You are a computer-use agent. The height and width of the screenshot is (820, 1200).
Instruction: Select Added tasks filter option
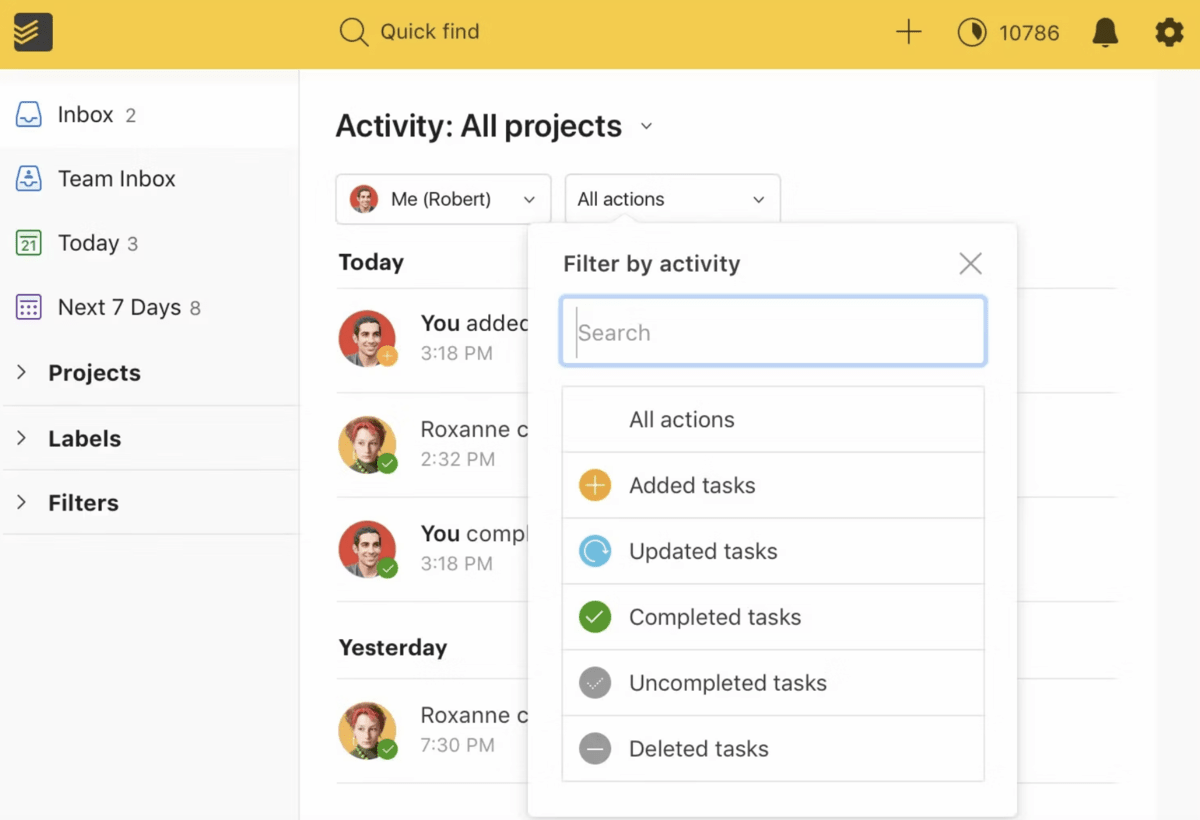[x=773, y=486]
